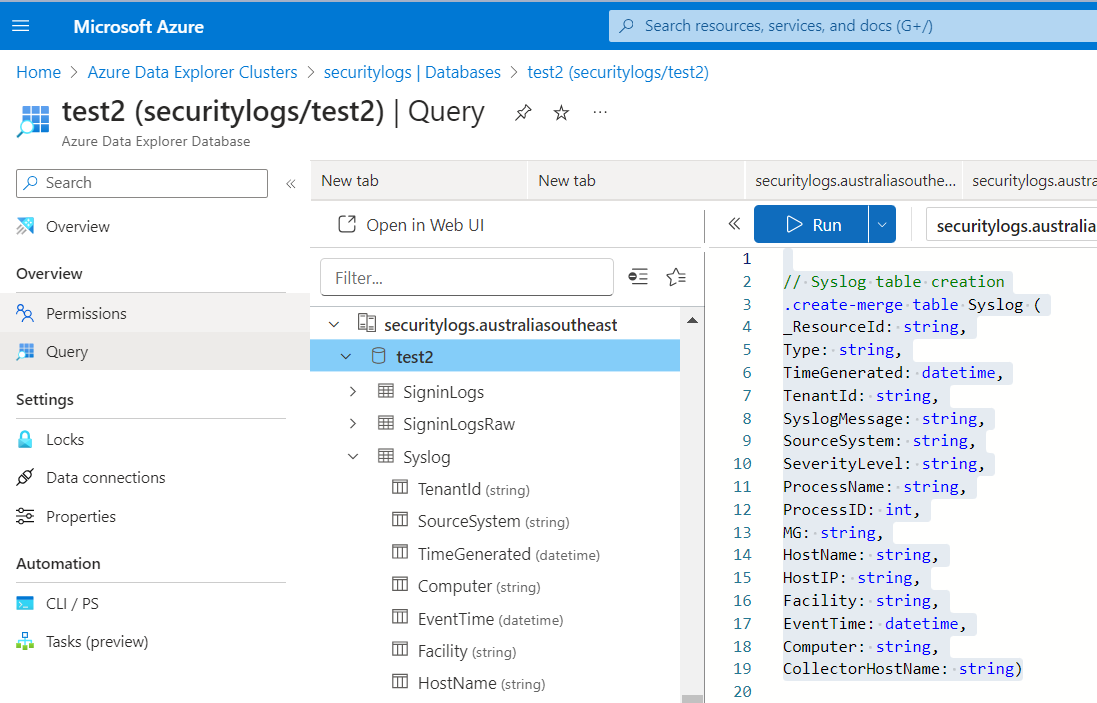
Task: Select the SourceSystem (string) column
Action: (493, 521)
